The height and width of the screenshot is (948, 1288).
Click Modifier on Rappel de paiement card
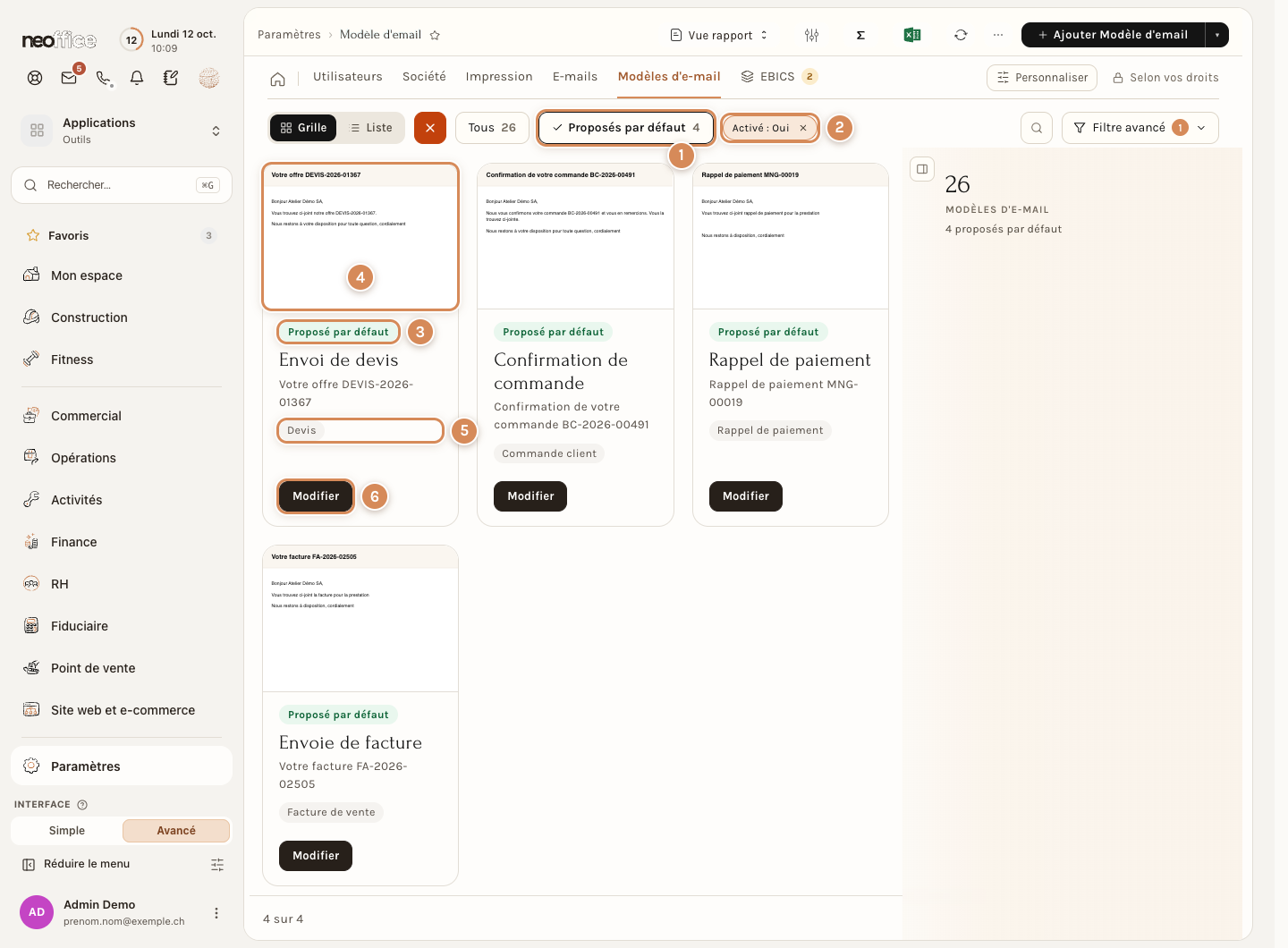tap(746, 496)
